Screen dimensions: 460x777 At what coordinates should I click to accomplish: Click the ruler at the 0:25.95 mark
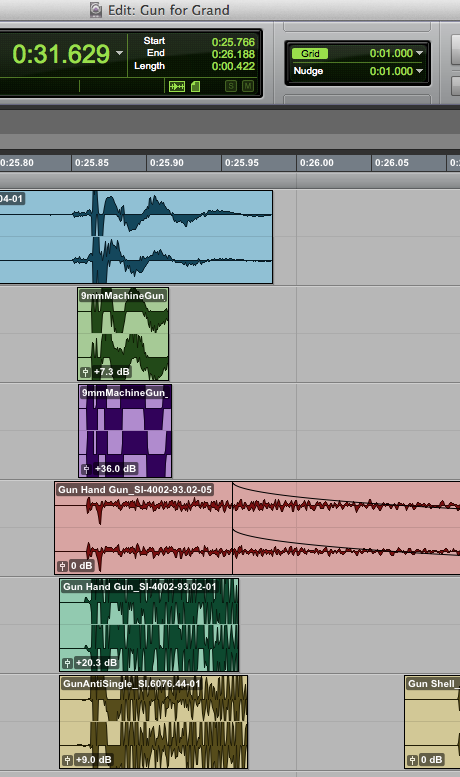tap(241, 163)
